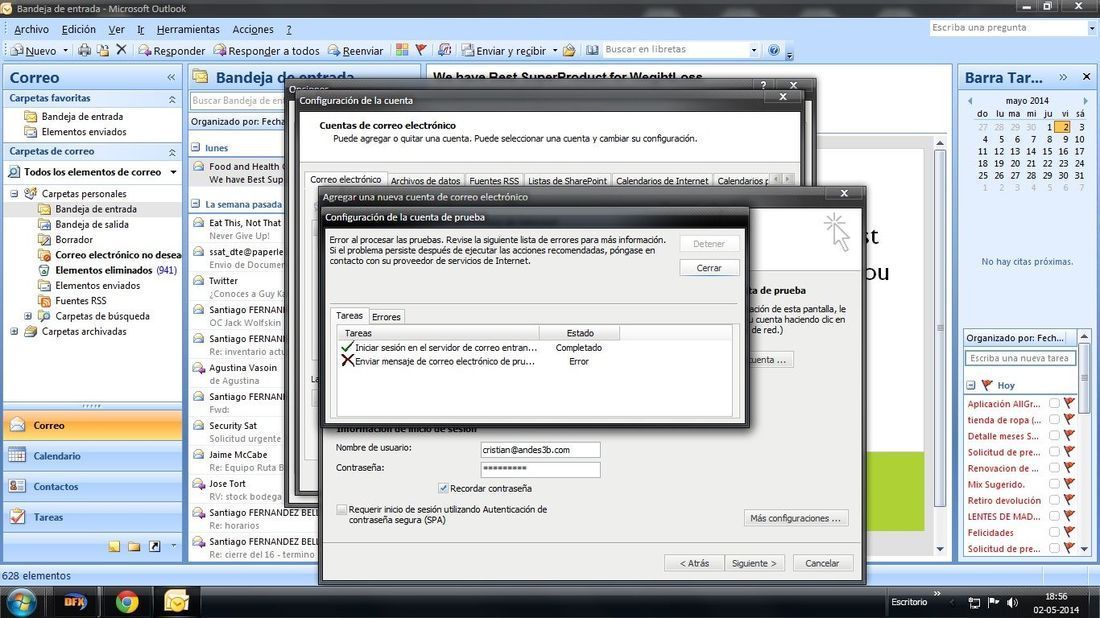Check off the Detalle meses S... task checkbox

coord(1054,436)
